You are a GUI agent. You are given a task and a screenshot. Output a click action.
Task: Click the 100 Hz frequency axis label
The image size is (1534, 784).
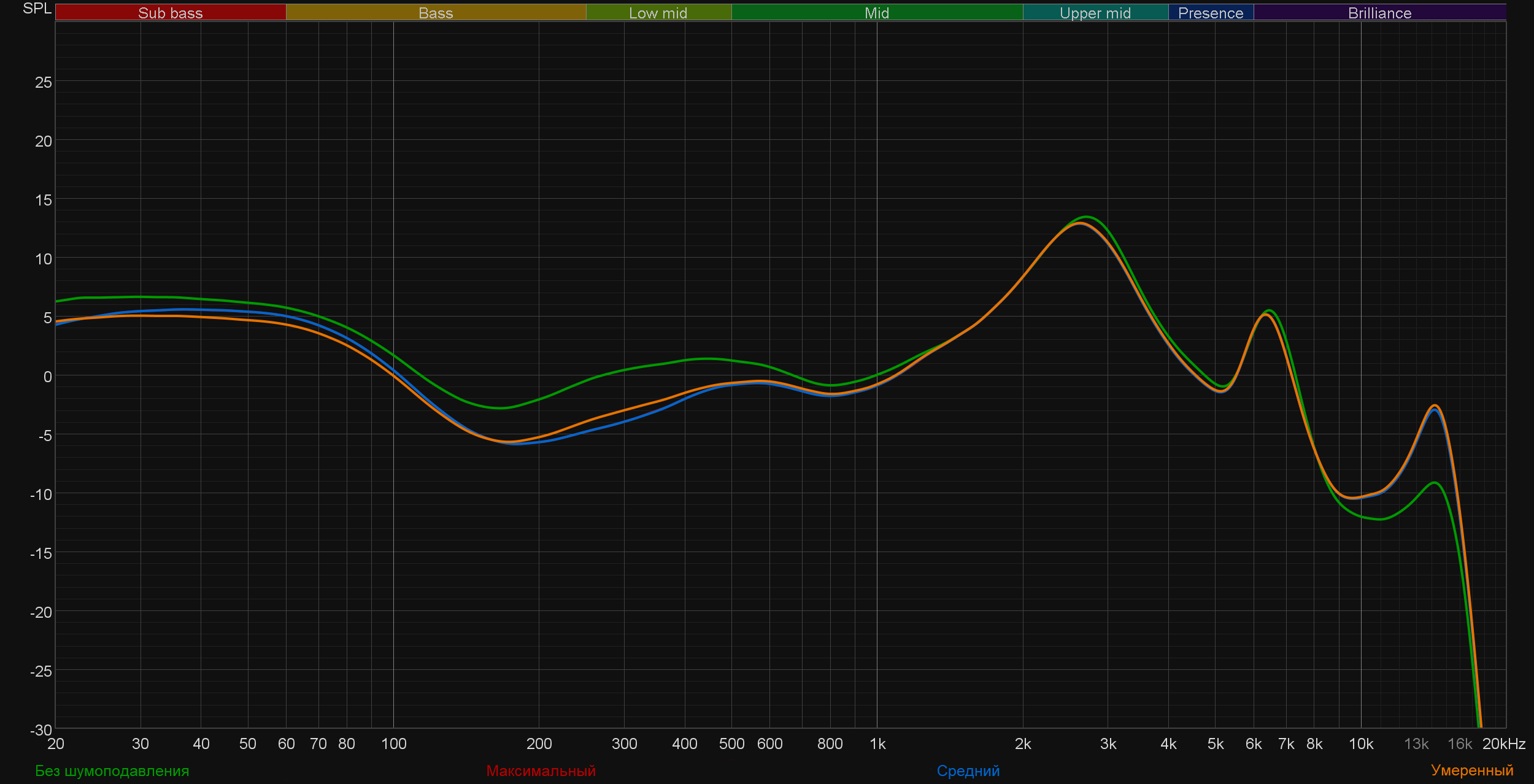coord(393,744)
